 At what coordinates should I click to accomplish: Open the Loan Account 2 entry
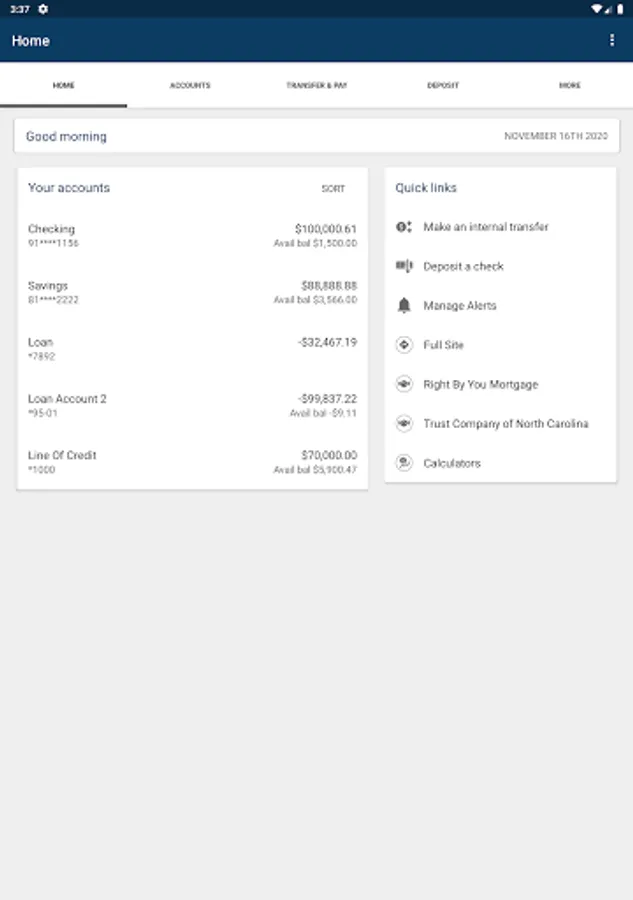click(x=192, y=405)
